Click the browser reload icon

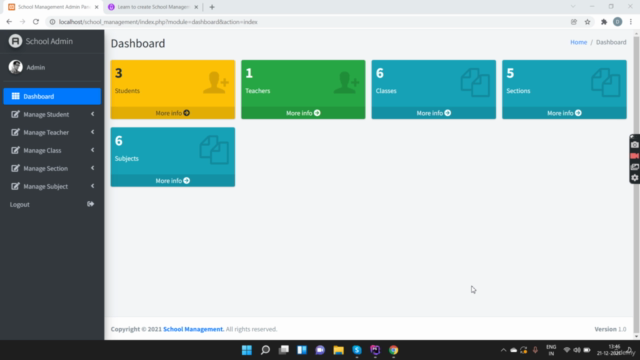(36, 22)
